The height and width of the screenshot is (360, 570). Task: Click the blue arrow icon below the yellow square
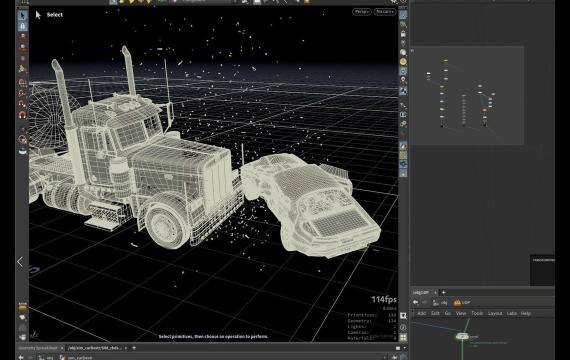tap(403, 164)
